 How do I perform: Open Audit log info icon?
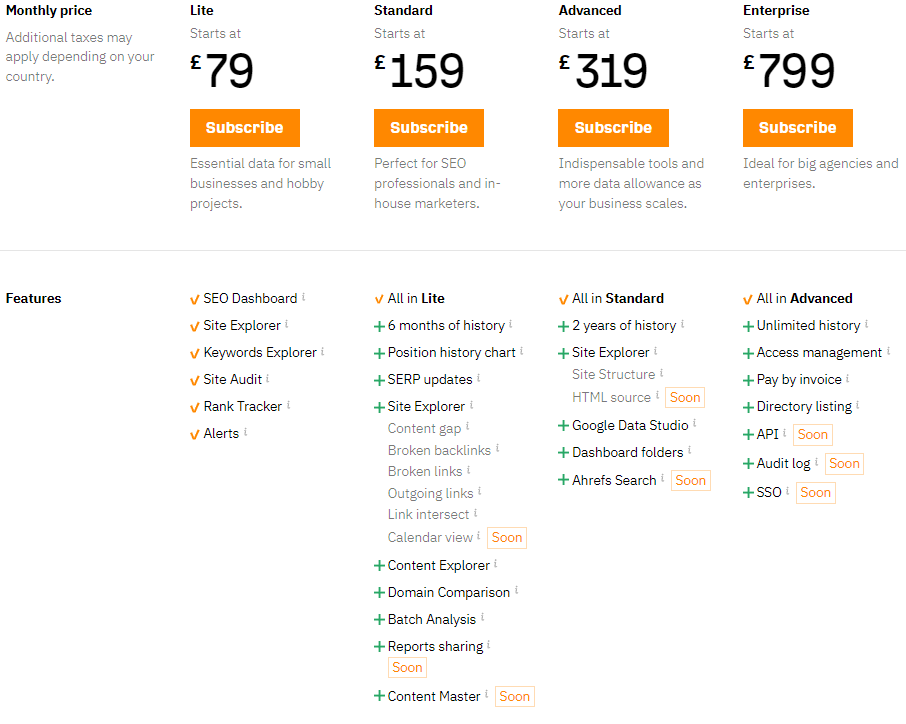coord(816,462)
